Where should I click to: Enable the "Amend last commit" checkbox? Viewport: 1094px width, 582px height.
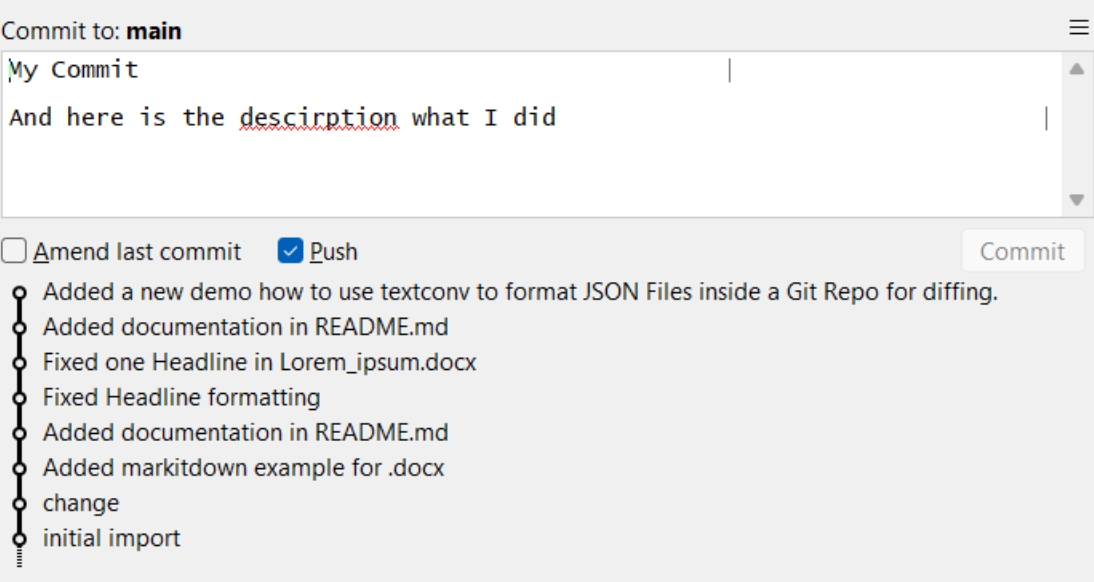(14, 251)
